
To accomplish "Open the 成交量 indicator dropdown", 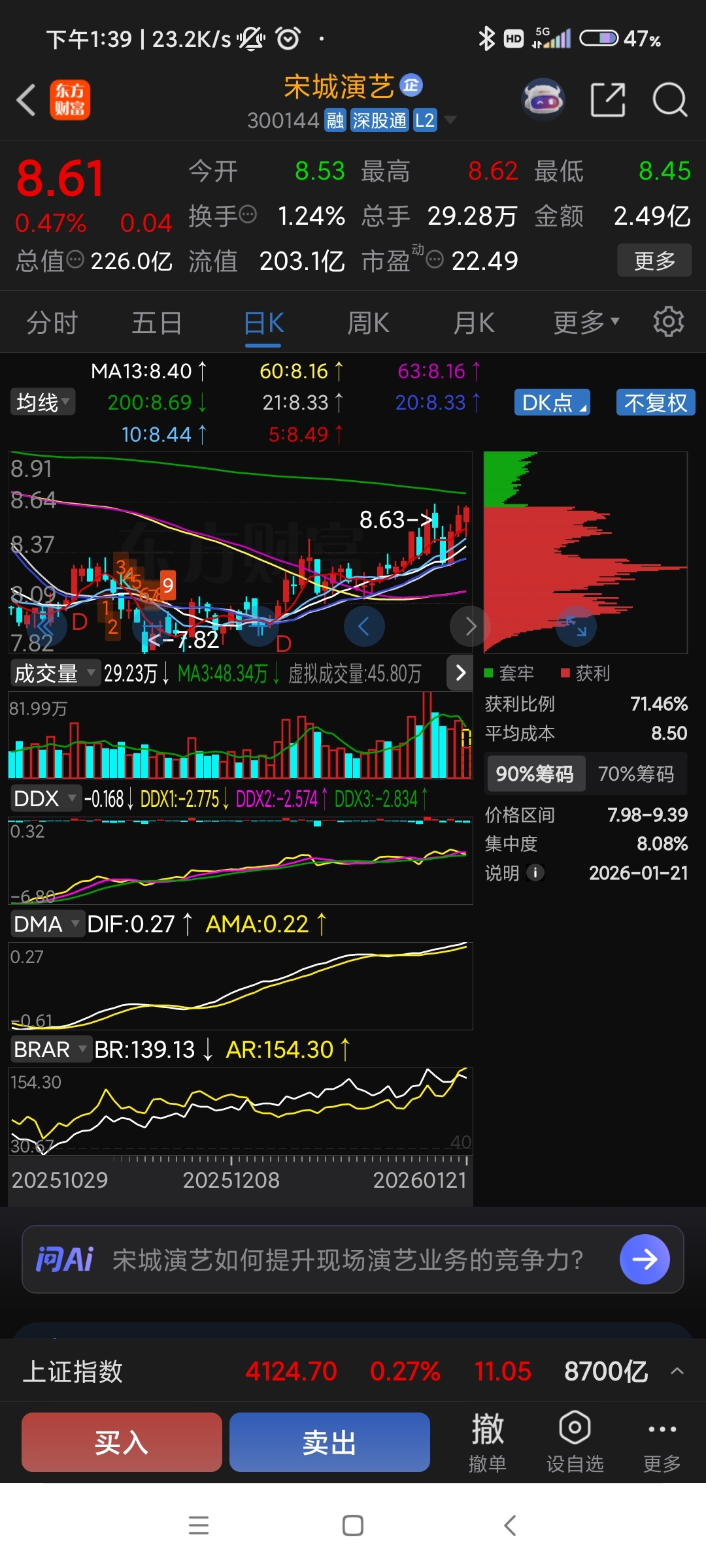I will point(55,672).
